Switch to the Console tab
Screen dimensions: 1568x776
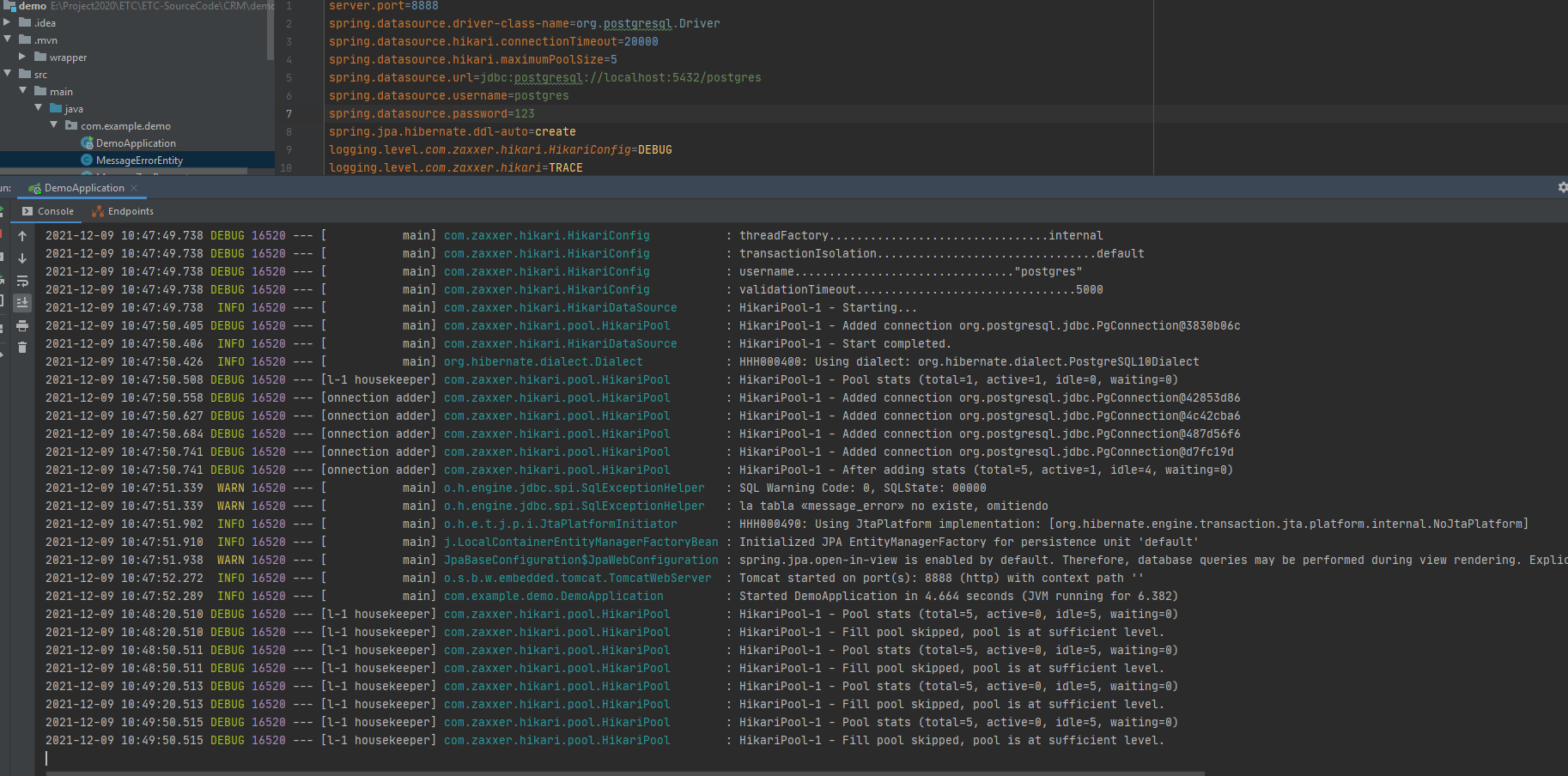click(x=48, y=211)
